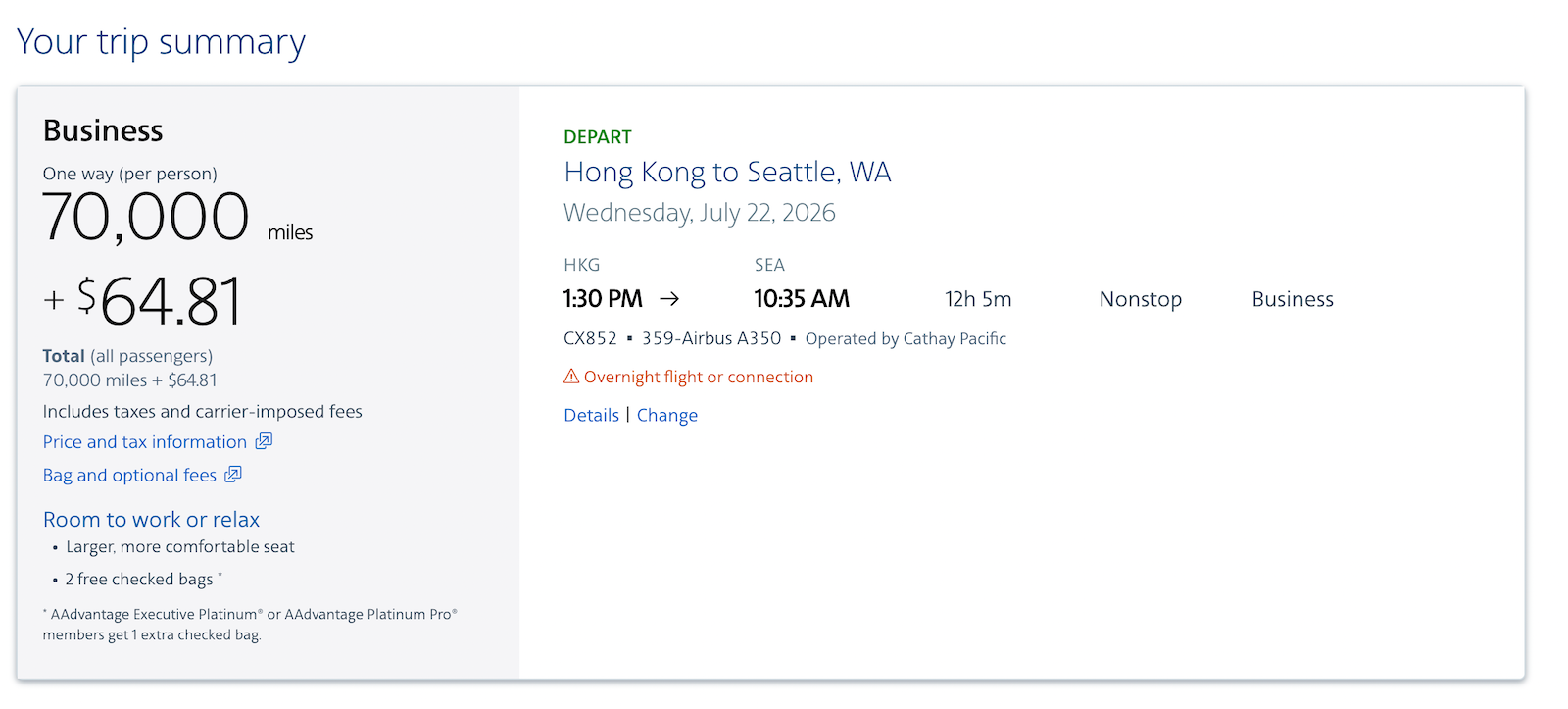Click the Wednesday, July 22, 2026 date

(x=700, y=213)
